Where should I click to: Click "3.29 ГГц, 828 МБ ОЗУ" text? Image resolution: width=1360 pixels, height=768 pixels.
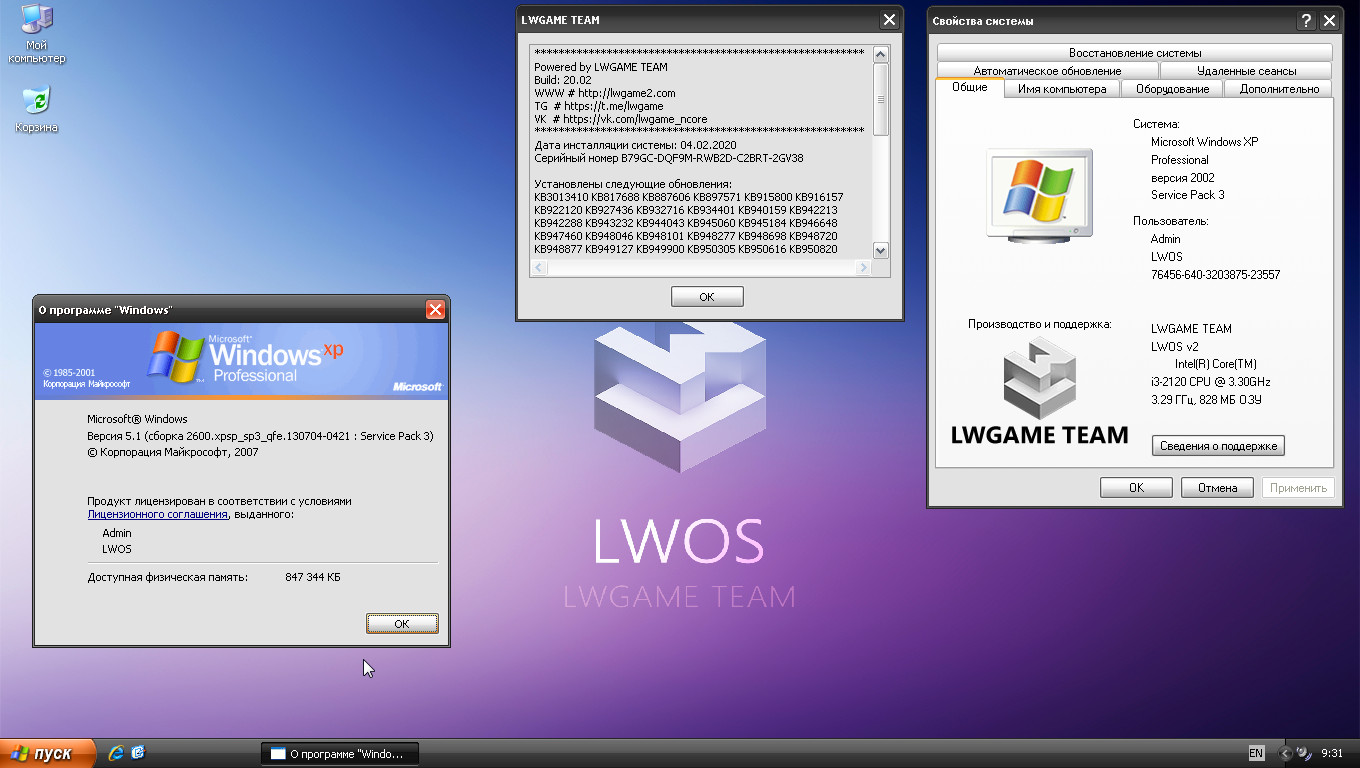click(x=1208, y=400)
